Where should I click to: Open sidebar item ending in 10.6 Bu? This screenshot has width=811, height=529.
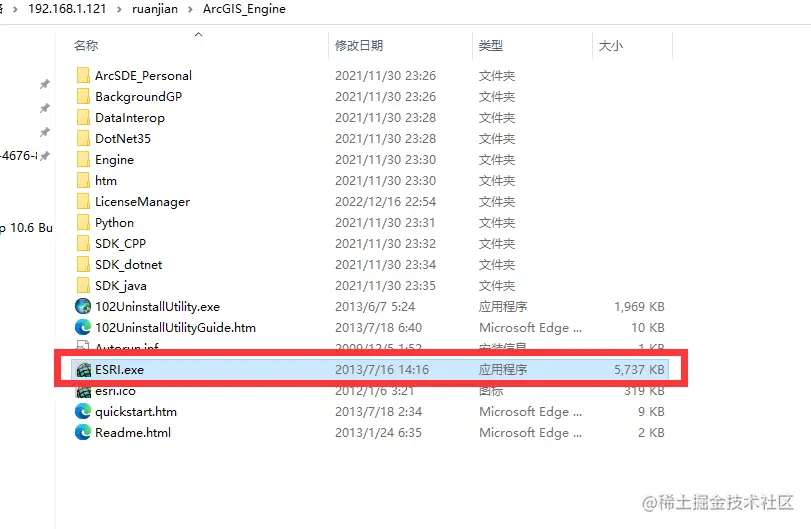coord(26,228)
